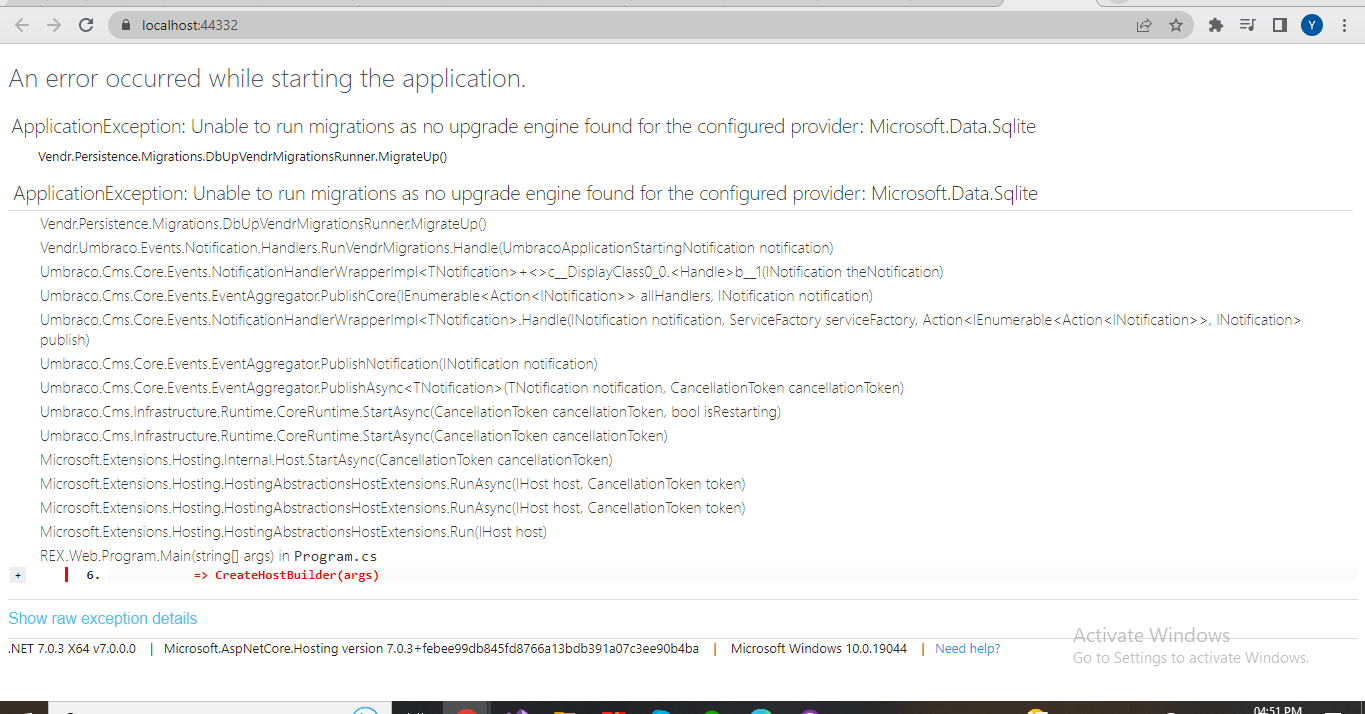Click the RunVendrMigrations.Handle stack frame
1365x714 pixels.
click(x=437, y=248)
